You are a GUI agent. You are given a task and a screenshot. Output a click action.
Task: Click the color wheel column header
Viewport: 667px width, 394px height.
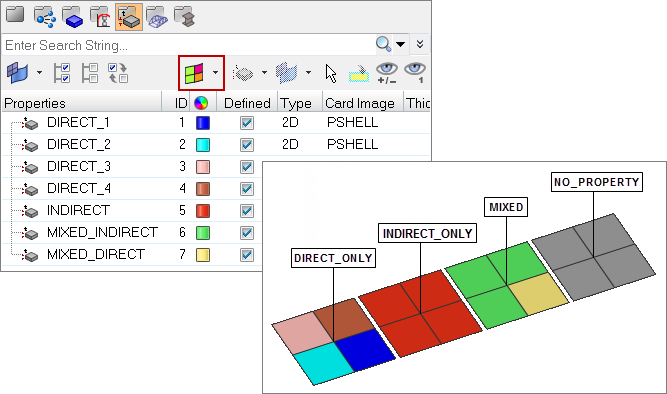pyautogui.click(x=201, y=103)
